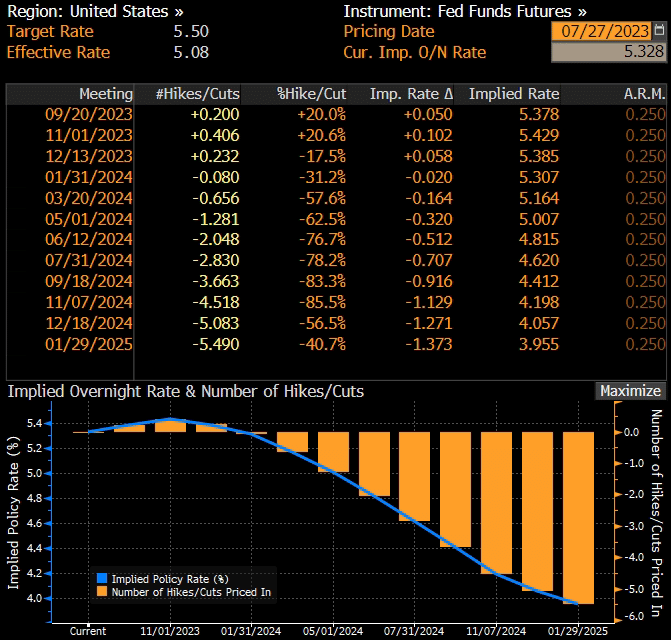Click the Effective Rate value 5.08
The height and width of the screenshot is (640, 671).
[191, 53]
